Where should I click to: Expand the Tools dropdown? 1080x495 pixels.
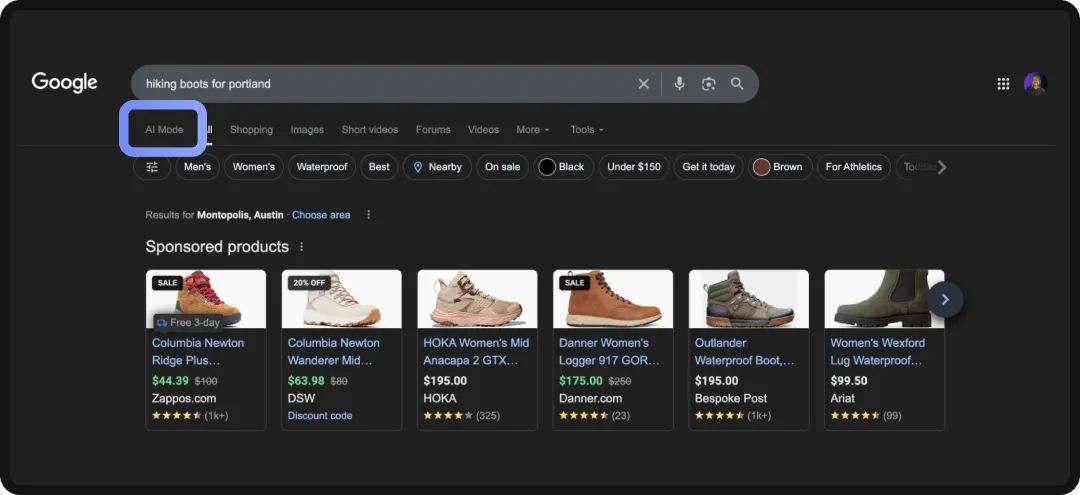[x=587, y=129]
